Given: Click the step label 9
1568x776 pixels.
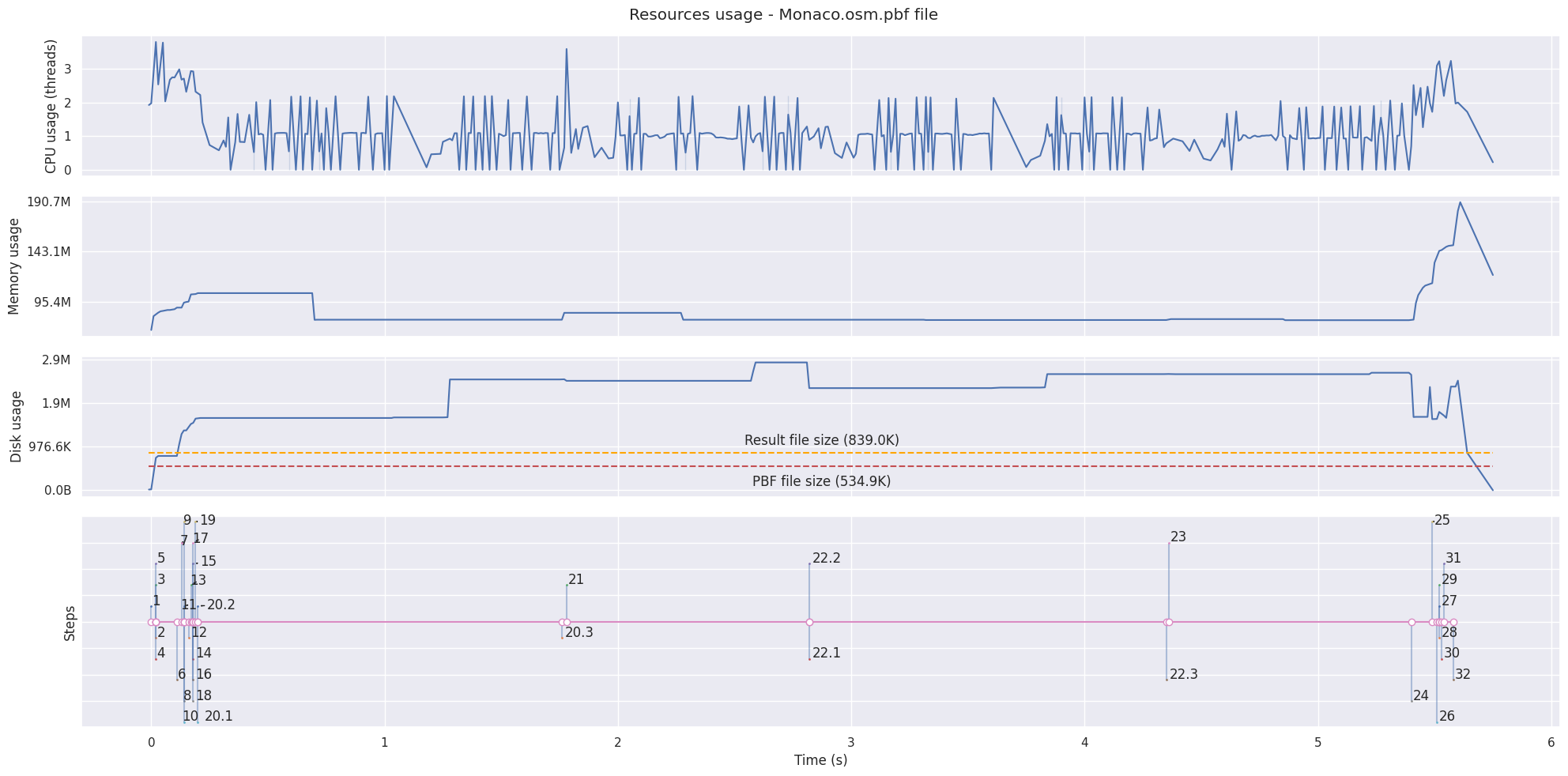Looking at the screenshot, I should 187,521.
